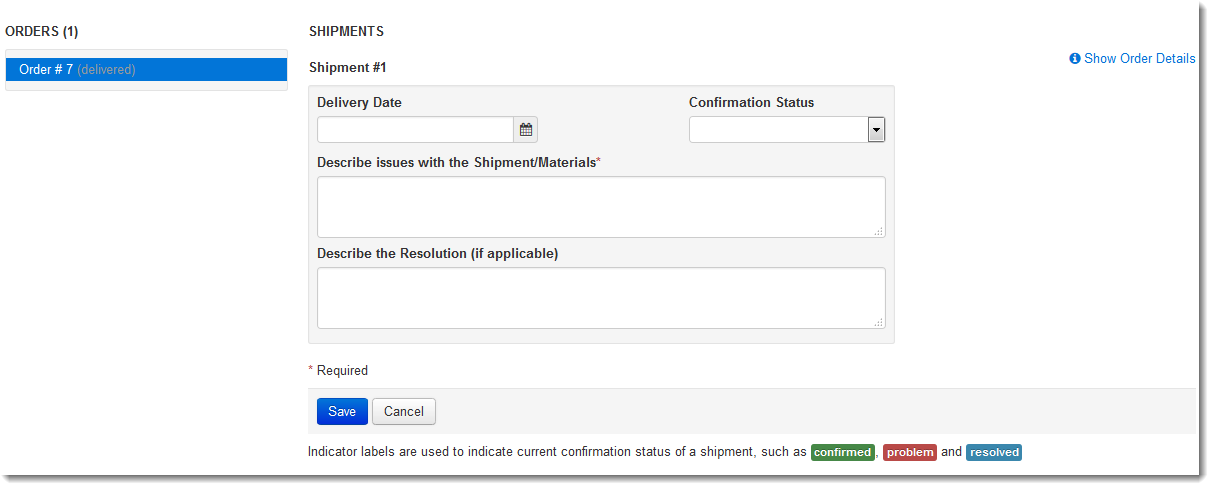Image resolution: width=1214 pixels, height=490 pixels.
Task: Click the ORDERS (1) panel header
Action: coord(42,32)
